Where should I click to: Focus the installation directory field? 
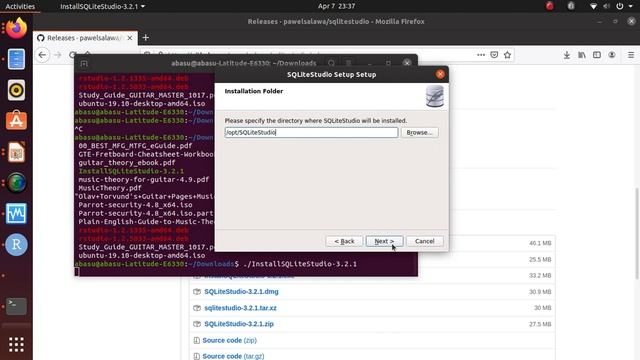(x=311, y=132)
